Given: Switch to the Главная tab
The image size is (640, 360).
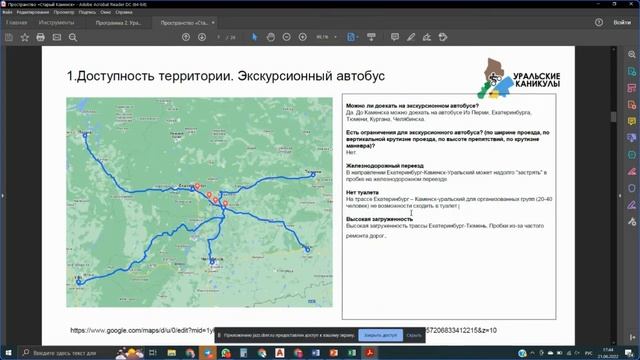Looking at the screenshot, I should point(17,23).
